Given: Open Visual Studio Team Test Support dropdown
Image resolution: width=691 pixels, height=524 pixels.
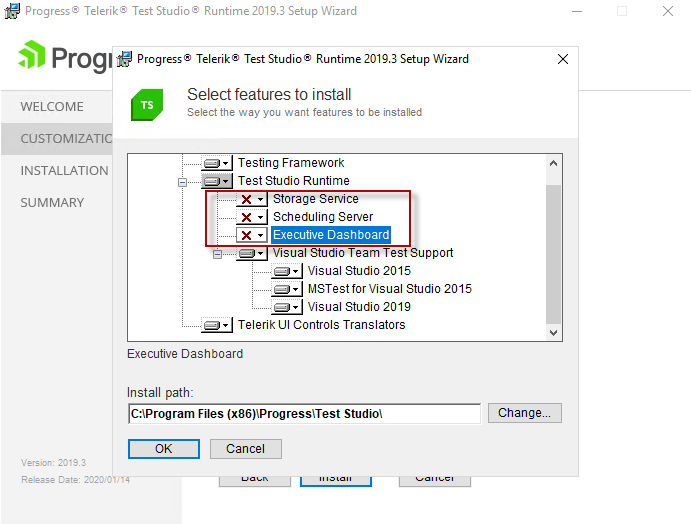Looking at the screenshot, I should click(252, 253).
